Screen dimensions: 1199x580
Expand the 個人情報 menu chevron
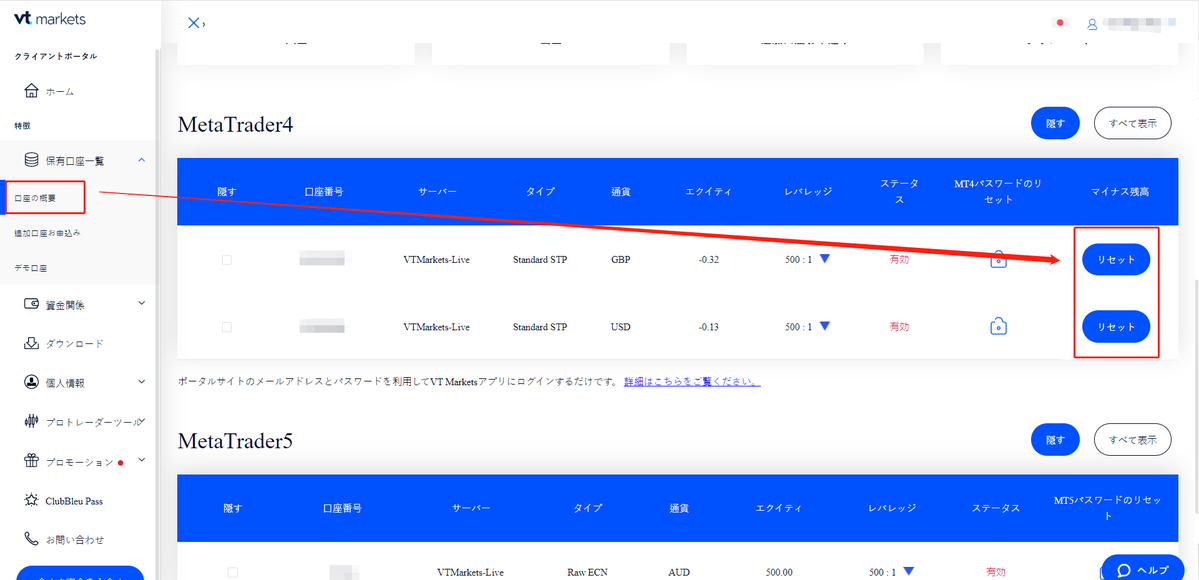point(141,380)
